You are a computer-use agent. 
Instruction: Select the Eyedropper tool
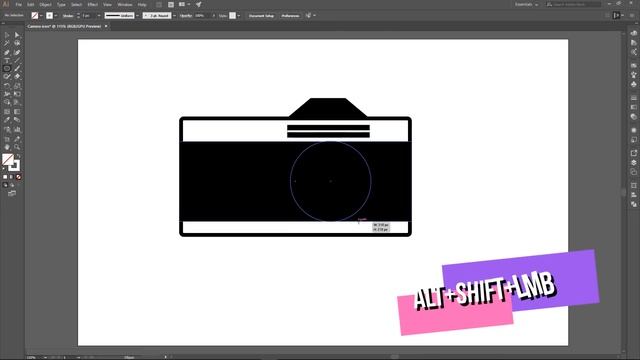[x=7, y=120]
